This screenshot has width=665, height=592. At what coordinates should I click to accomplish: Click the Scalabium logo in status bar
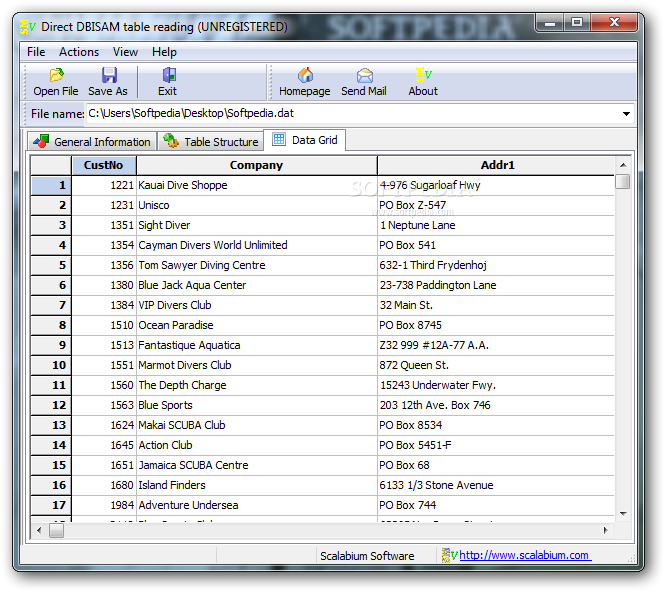pyautogui.click(x=449, y=555)
